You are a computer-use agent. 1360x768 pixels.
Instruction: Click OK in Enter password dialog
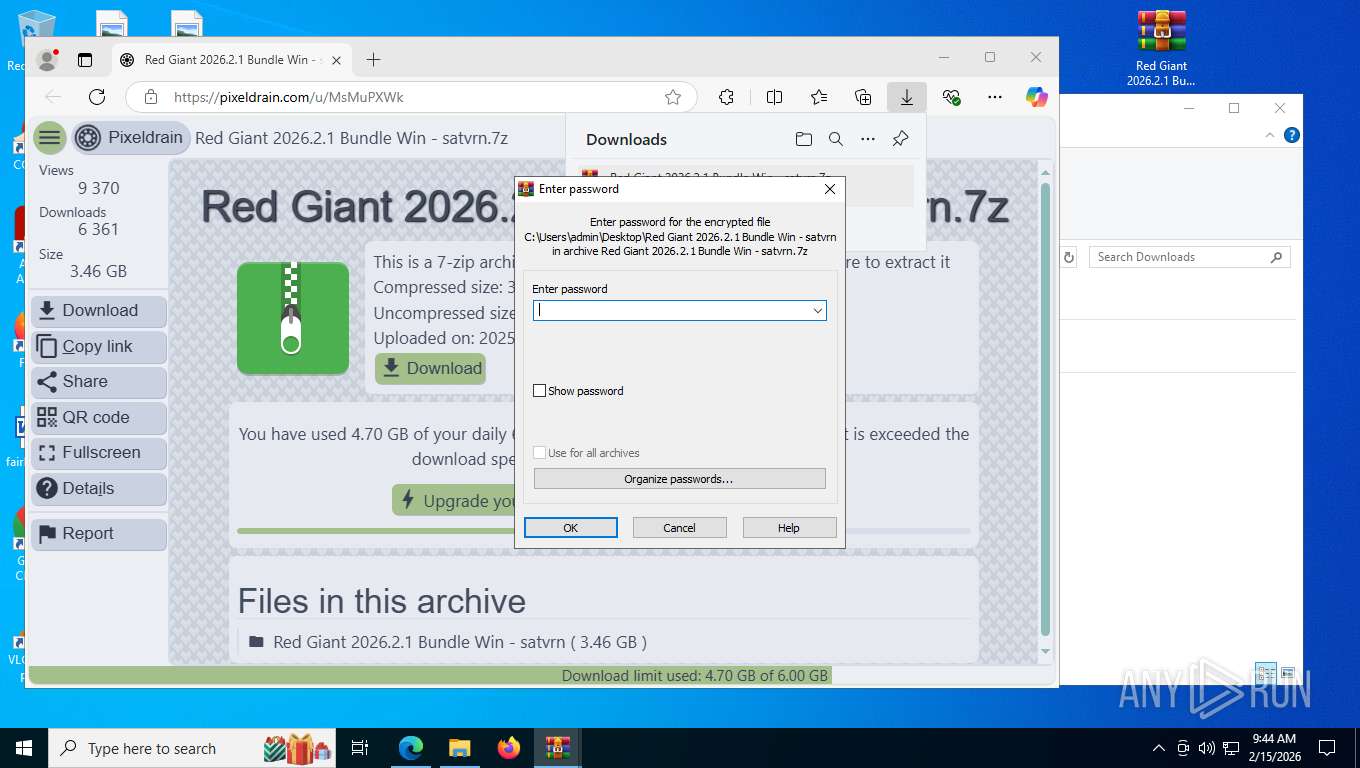570,528
